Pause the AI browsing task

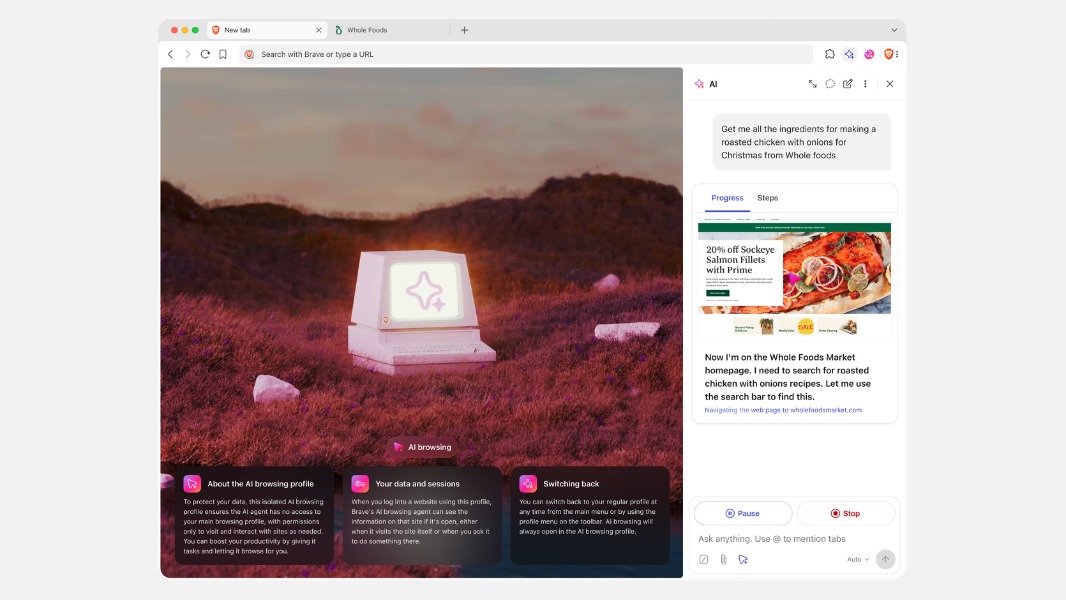tap(743, 513)
